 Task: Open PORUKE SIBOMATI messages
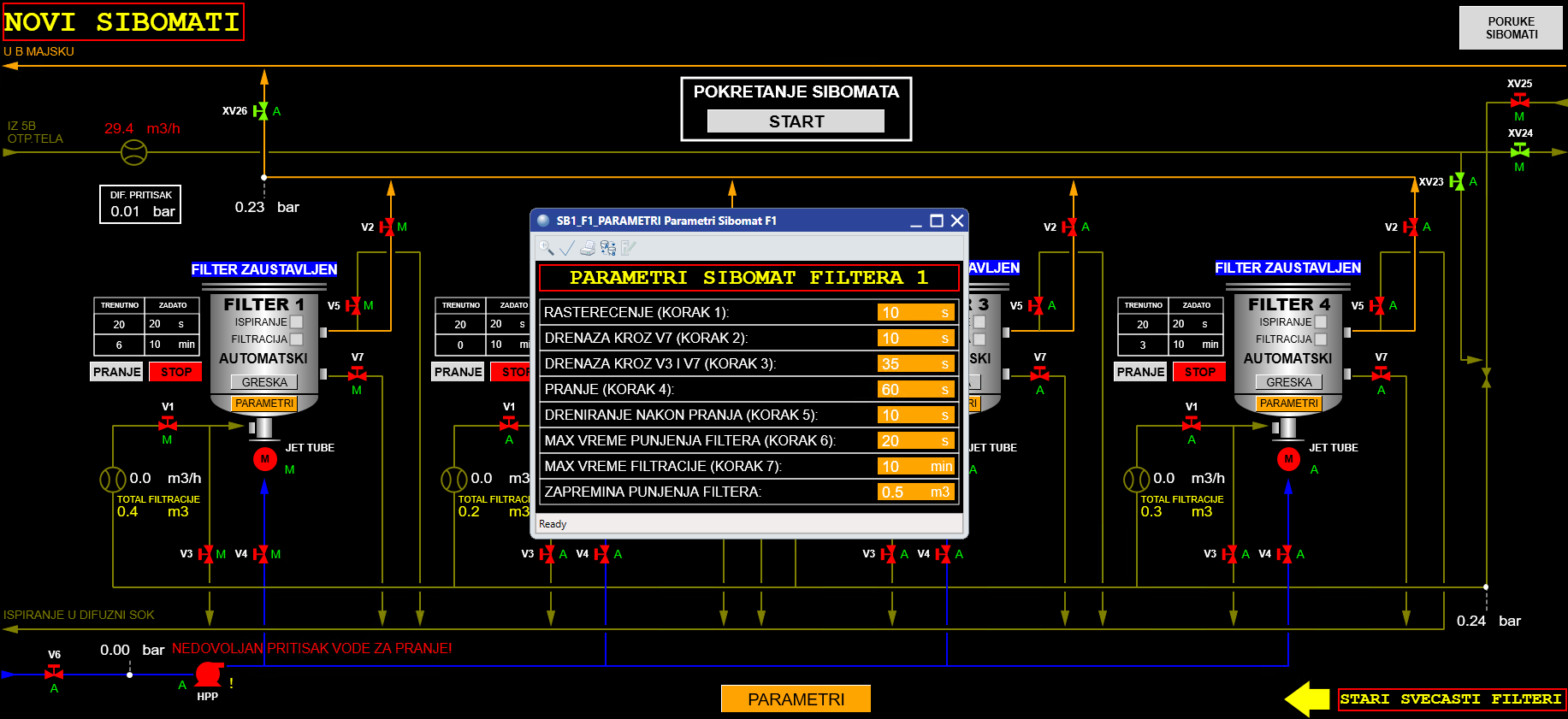click(x=1511, y=28)
